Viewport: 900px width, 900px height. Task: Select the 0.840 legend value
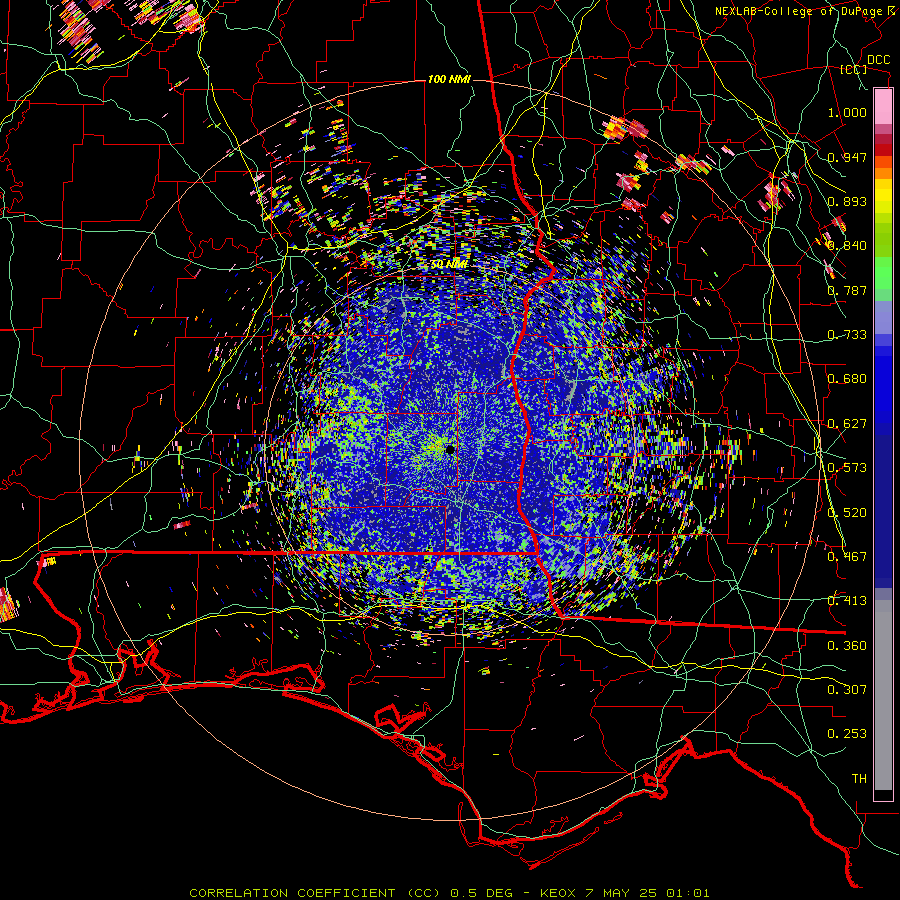tap(847, 246)
